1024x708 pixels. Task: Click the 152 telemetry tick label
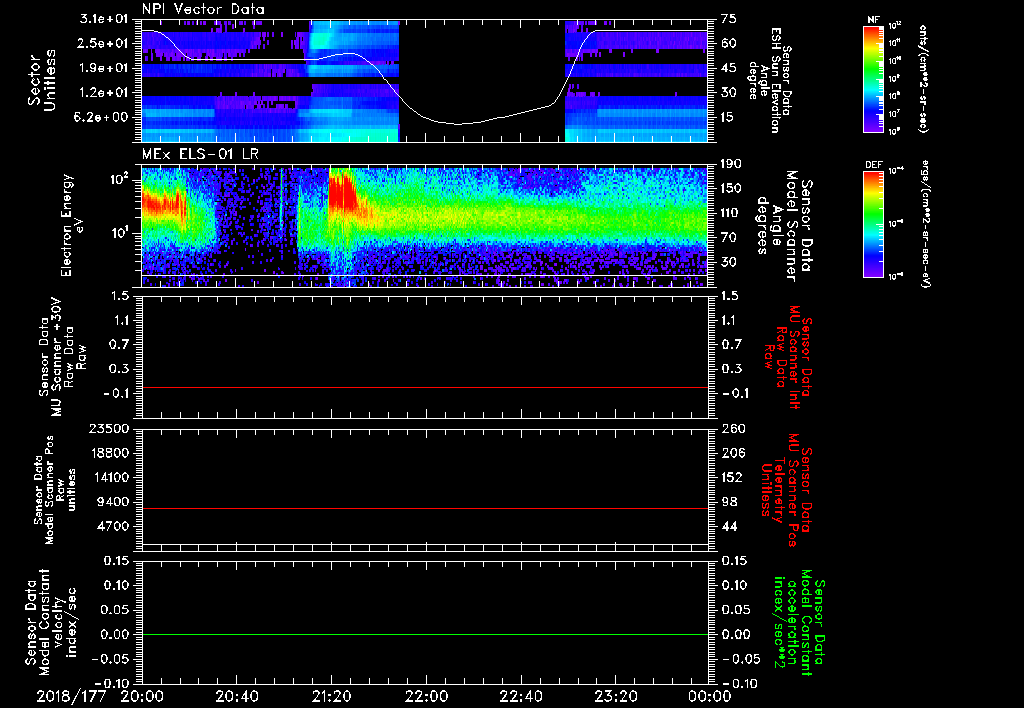click(732, 477)
